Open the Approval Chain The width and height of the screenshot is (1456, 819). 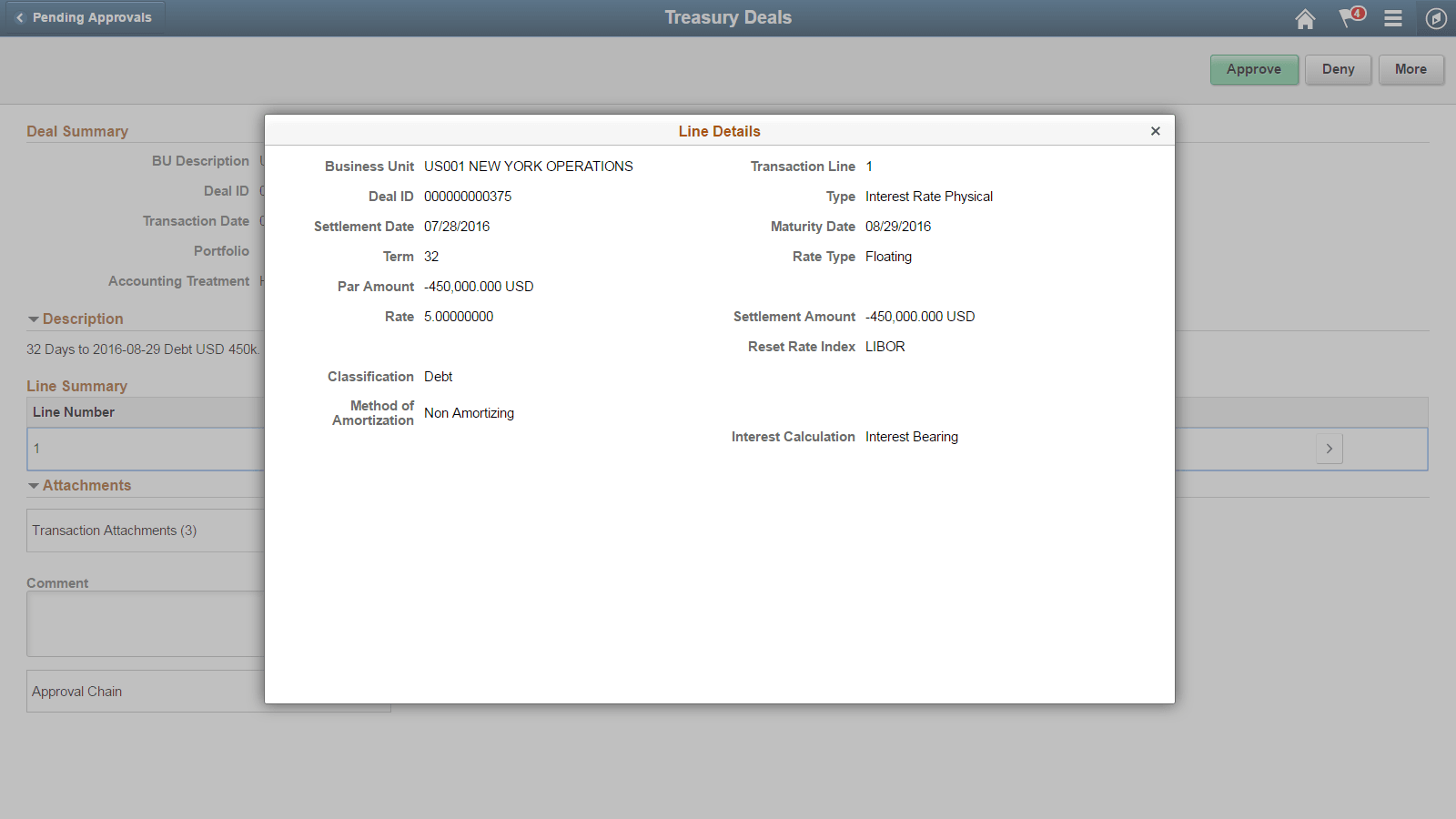(x=76, y=691)
